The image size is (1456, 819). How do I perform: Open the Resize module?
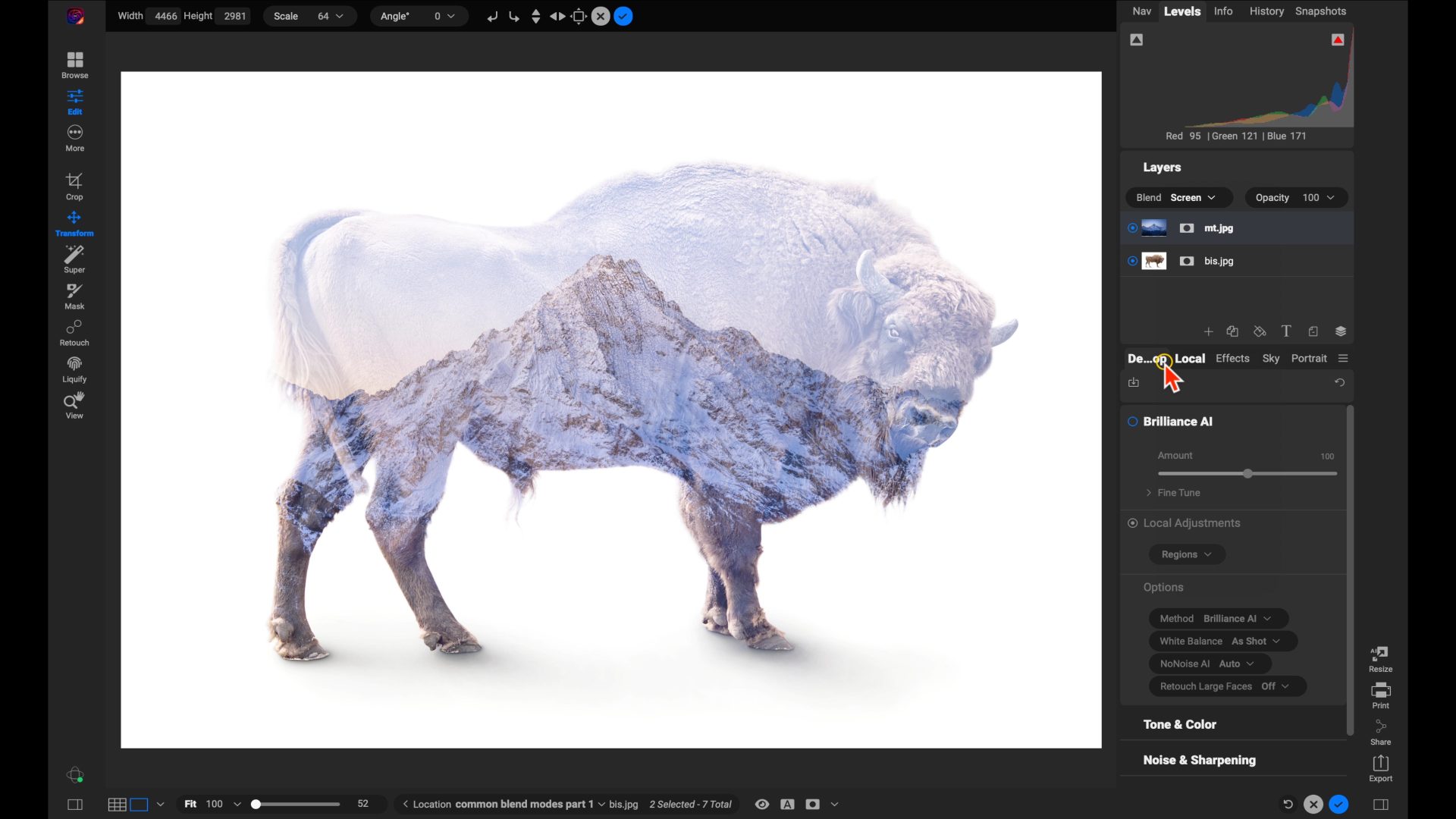[x=1380, y=659]
